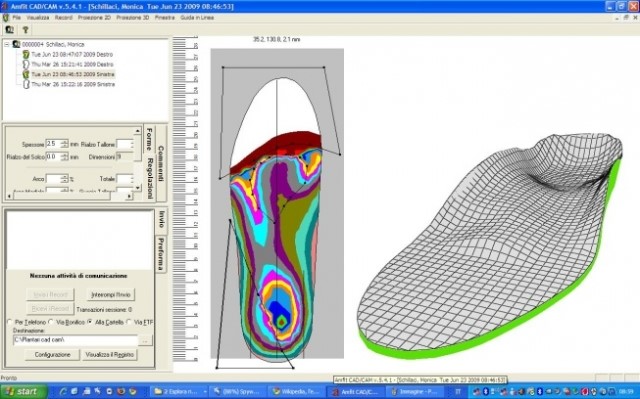Switch to the Esplora risorse taskbar button
Image resolution: width=640 pixels, height=399 pixels.
pyautogui.click(x=178, y=392)
